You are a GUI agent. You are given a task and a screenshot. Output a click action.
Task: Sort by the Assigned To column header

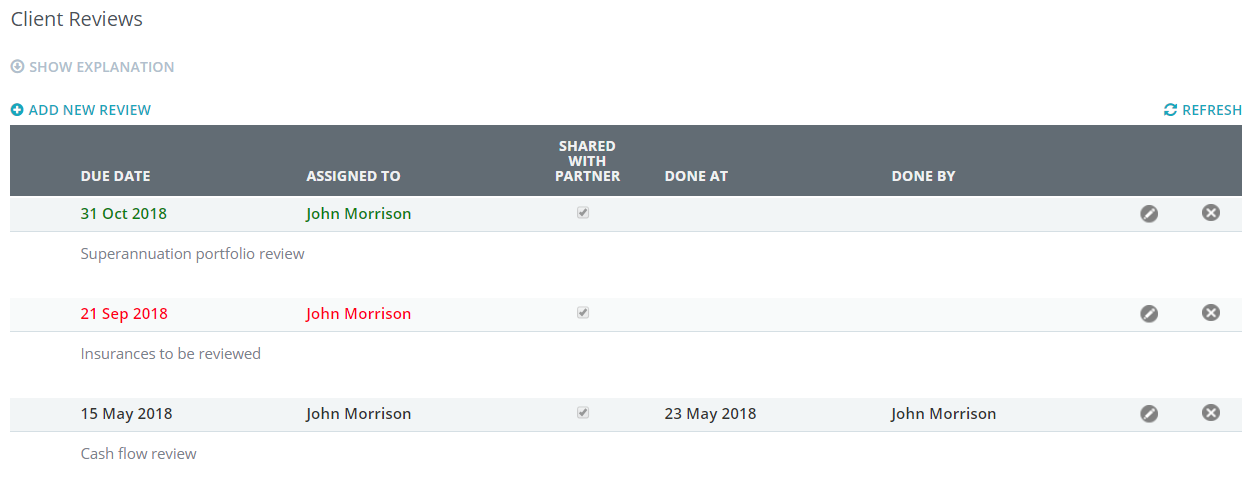coord(353,176)
